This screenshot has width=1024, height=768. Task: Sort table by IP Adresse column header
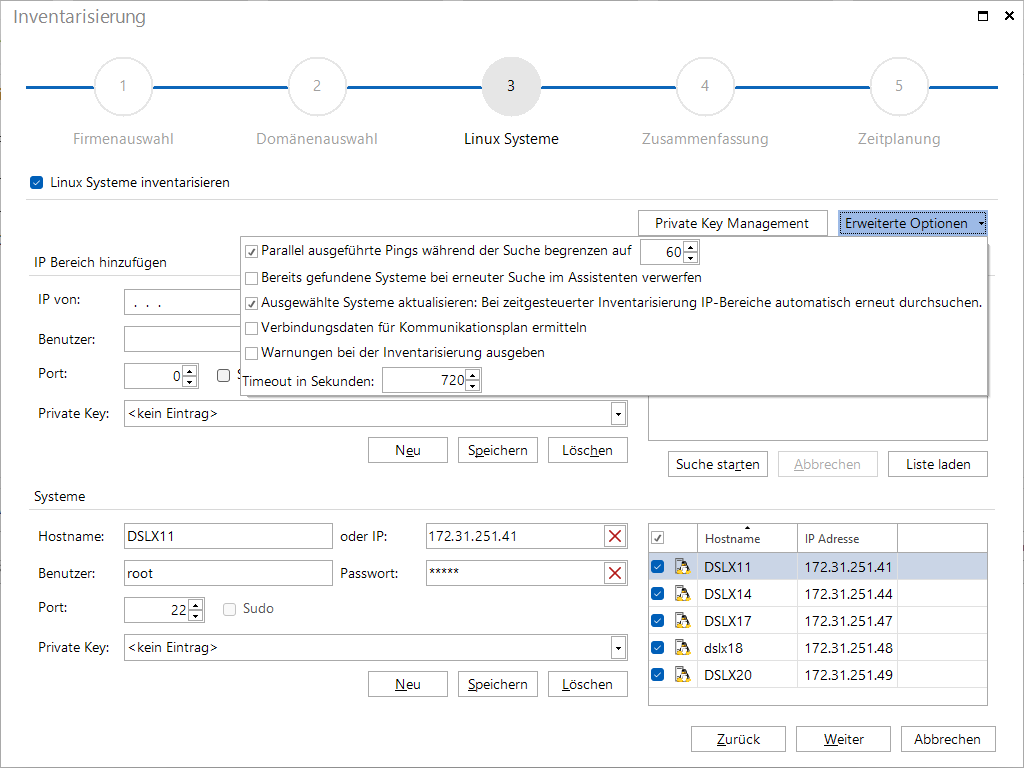847,538
